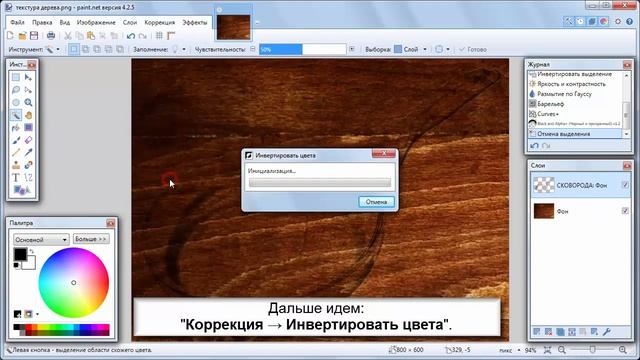This screenshot has height=360, width=640.
Task: Click the wood texture image thumbnail tab
Action: (x=233, y=27)
